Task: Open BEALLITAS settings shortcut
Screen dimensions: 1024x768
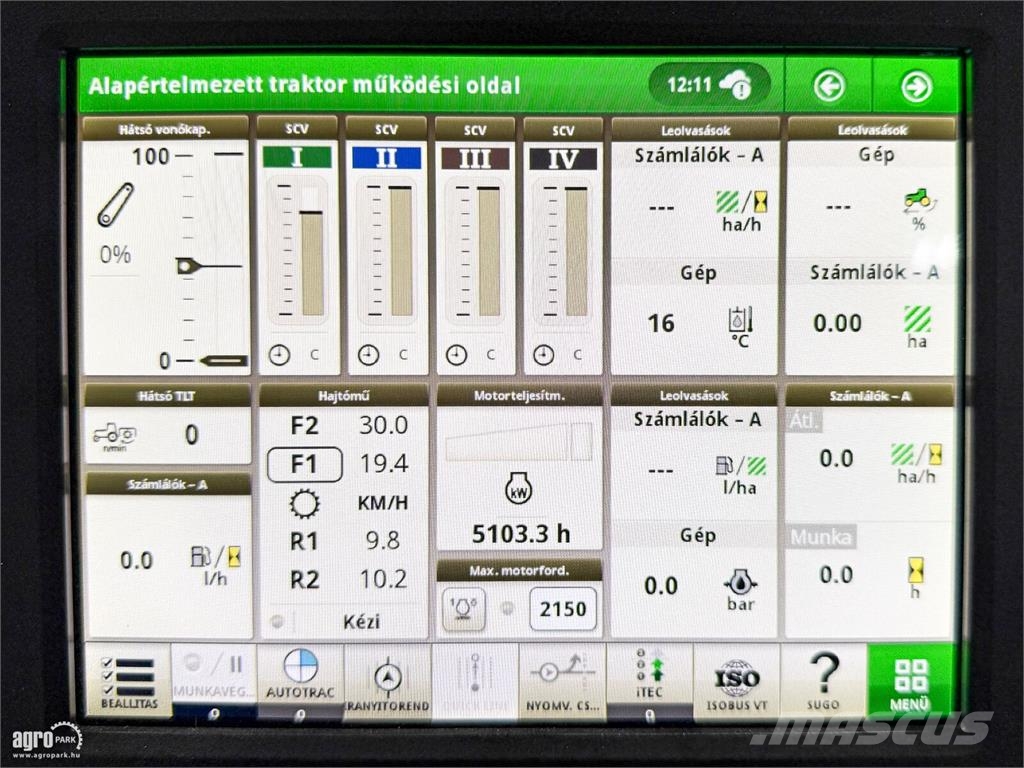Action: click(x=129, y=682)
